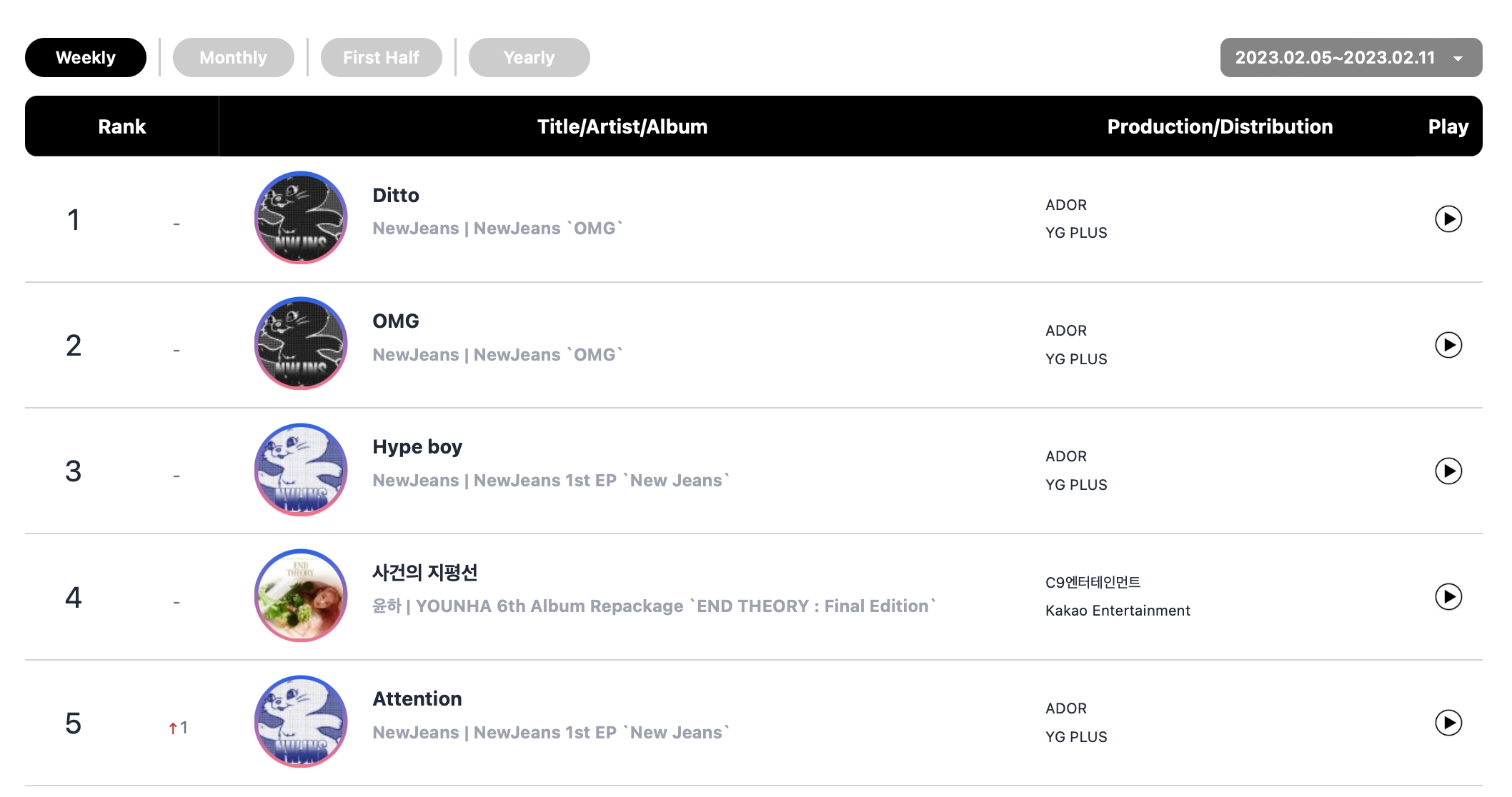Click the 사건의 지평선 song title
The width and height of the screenshot is (1512, 797).
(425, 573)
